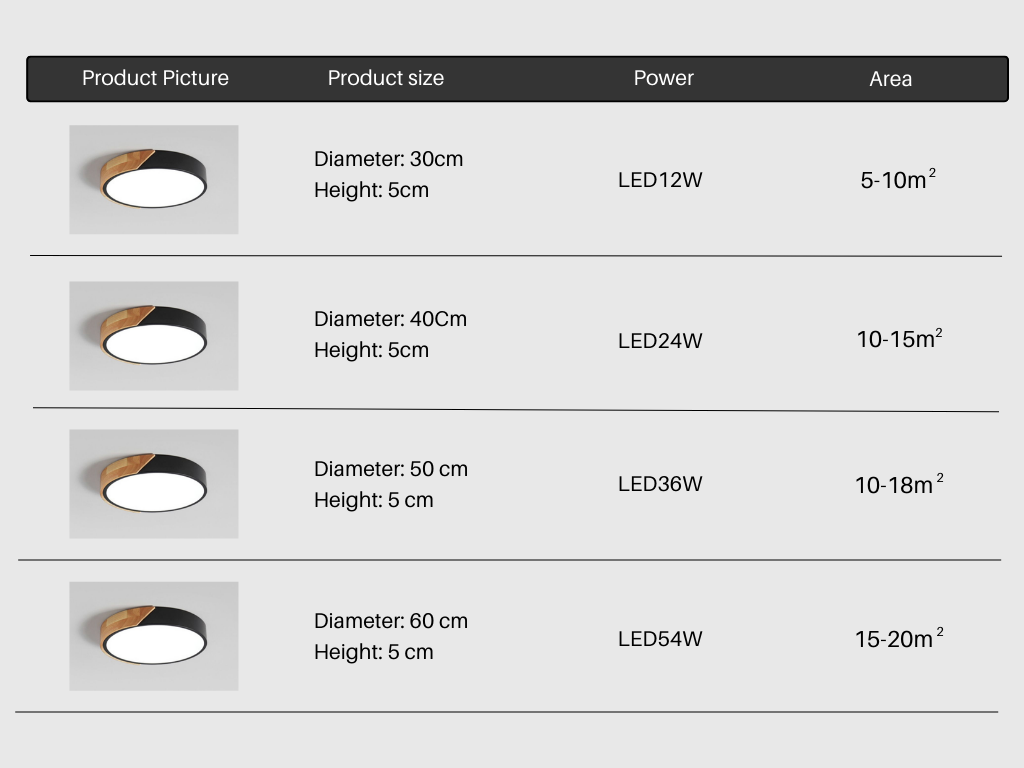Image resolution: width=1024 pixels, height=768 pixels.
Task: Click the LED12W power value
Action: point(660,181)
